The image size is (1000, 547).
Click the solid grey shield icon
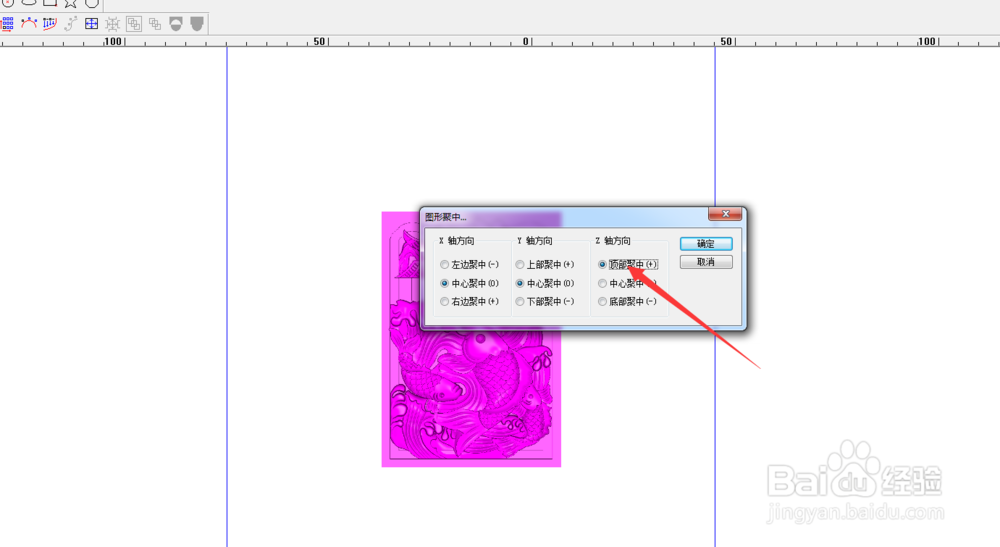pos(197,24)
